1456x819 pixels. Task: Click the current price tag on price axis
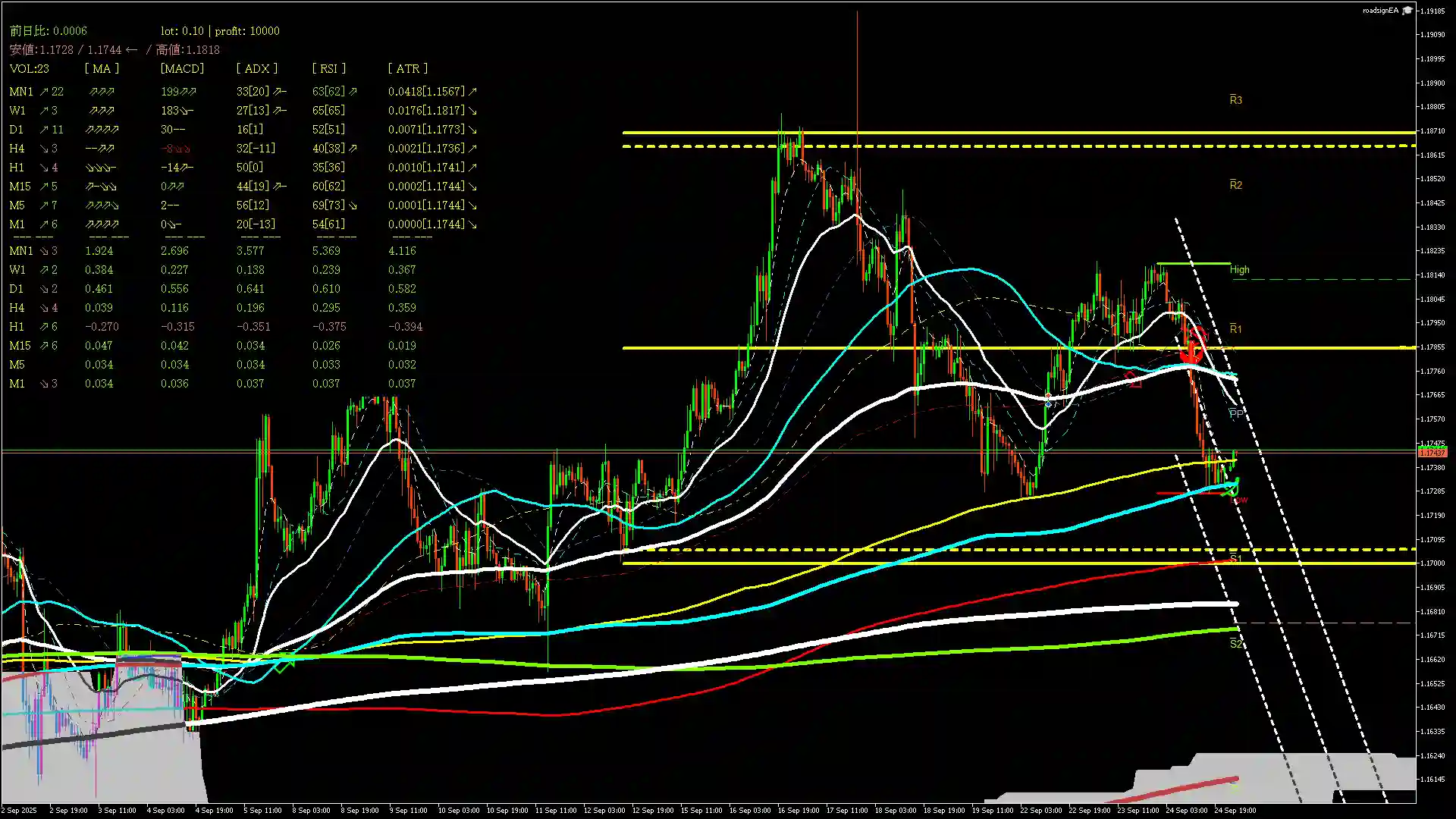point(1432,453)
